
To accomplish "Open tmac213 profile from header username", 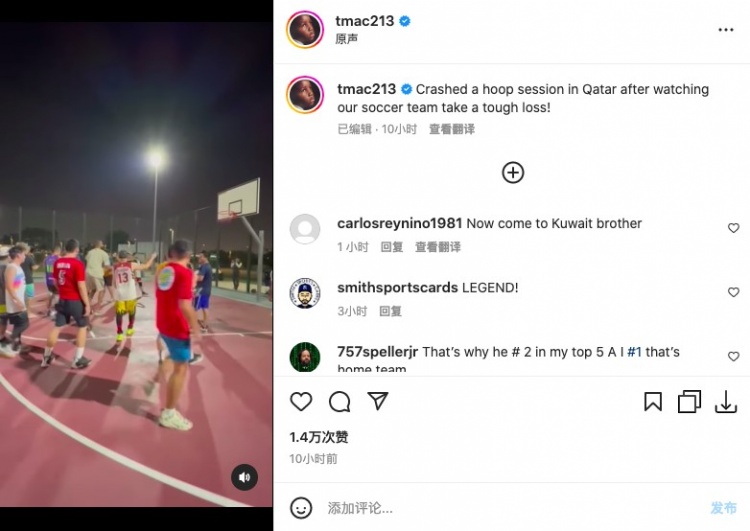I will [364, 21].
